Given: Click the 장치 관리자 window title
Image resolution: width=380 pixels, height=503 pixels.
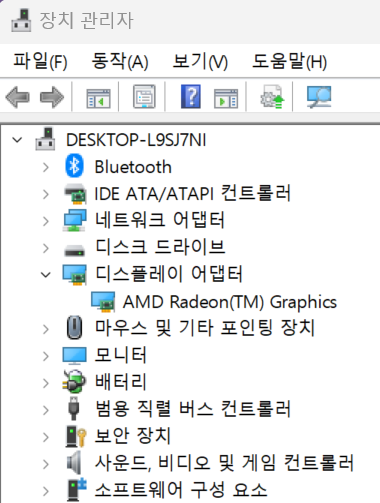Looking at the screenshot, I should [x=86, y=20].
